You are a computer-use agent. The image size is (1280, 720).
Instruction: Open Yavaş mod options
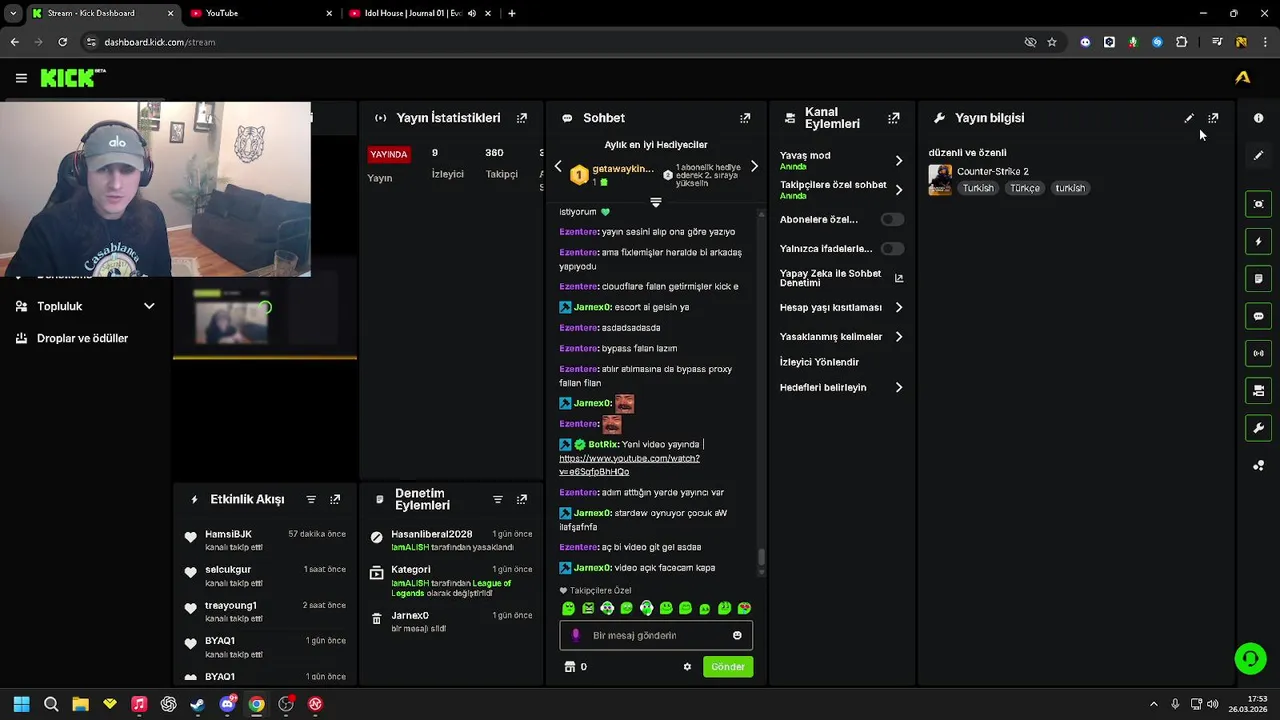tap(842, 160)
